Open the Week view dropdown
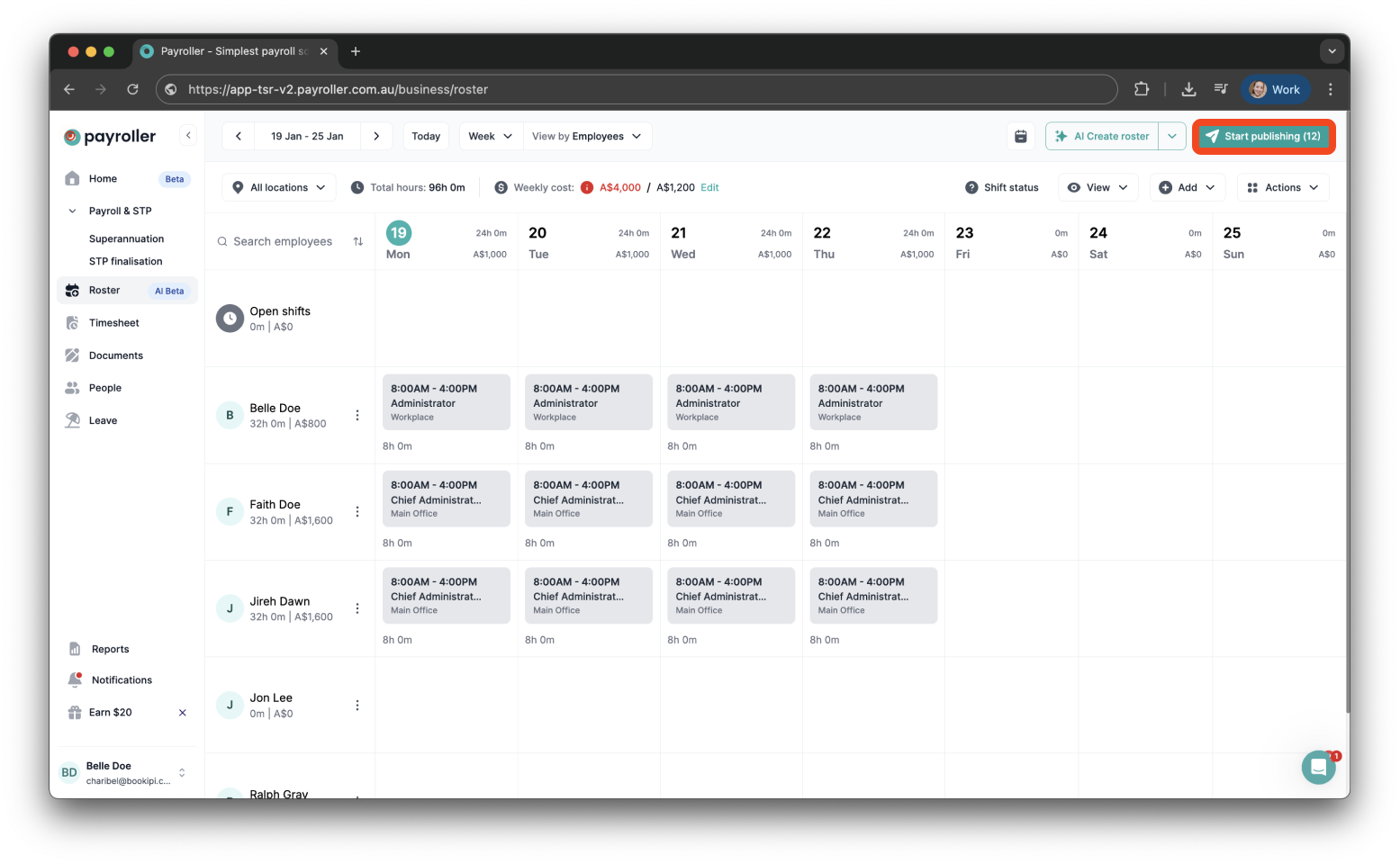1400x864 pixels. pyautogui.click(x=489, y=136)
